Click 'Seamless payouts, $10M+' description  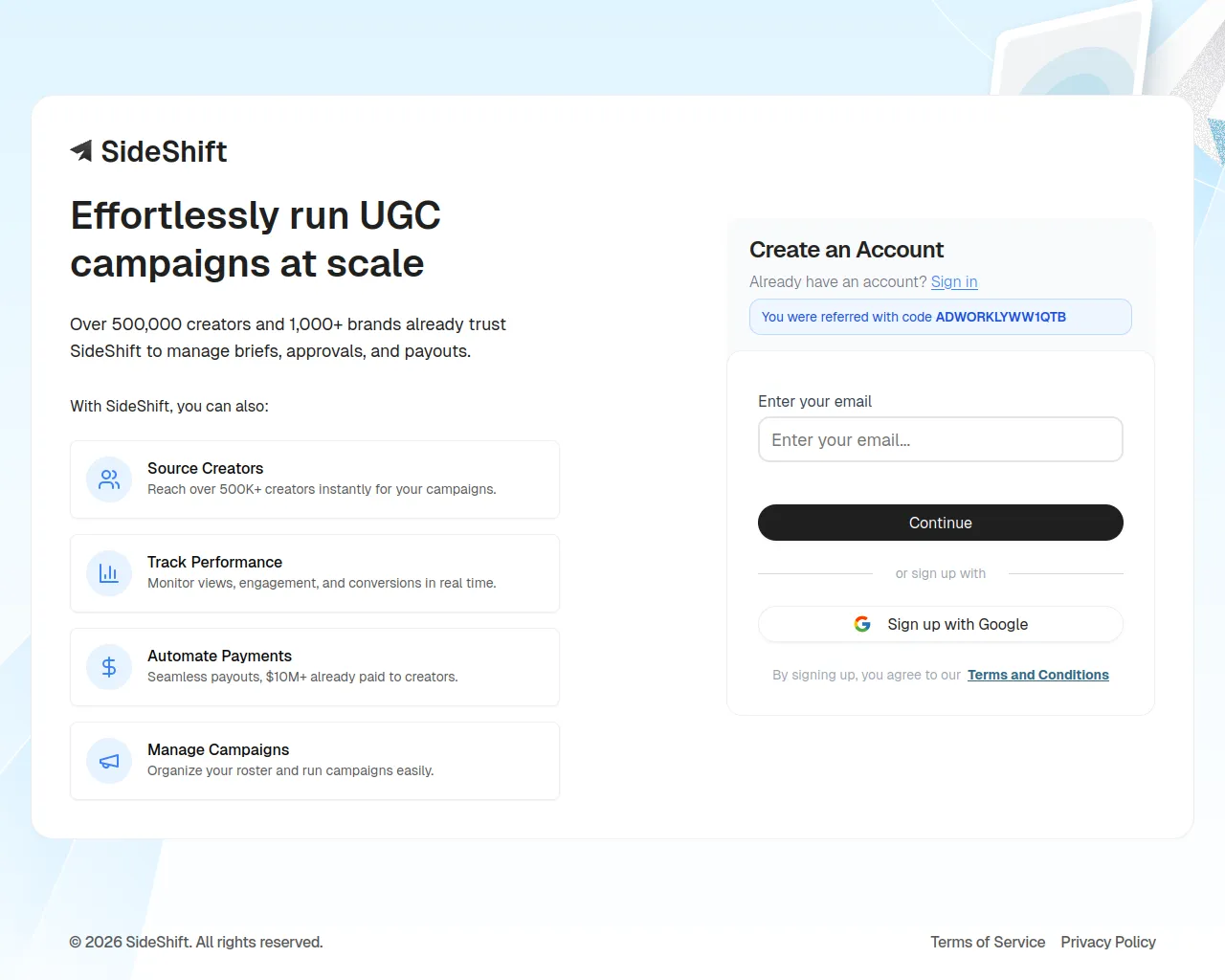302,677
